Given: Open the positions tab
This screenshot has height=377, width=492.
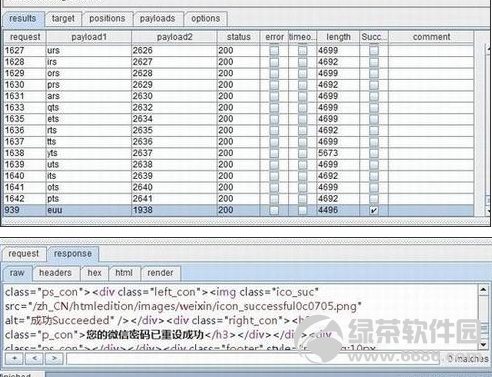Looking at the screenshot, I should click(x=107, y=18).
